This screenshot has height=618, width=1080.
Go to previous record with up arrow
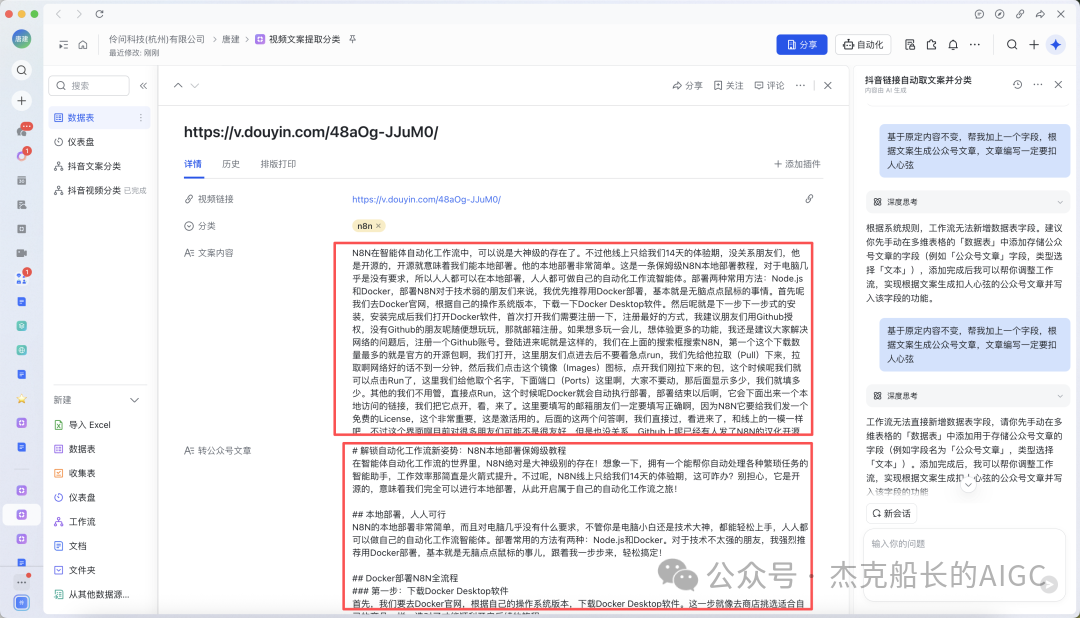click(178, 85)
